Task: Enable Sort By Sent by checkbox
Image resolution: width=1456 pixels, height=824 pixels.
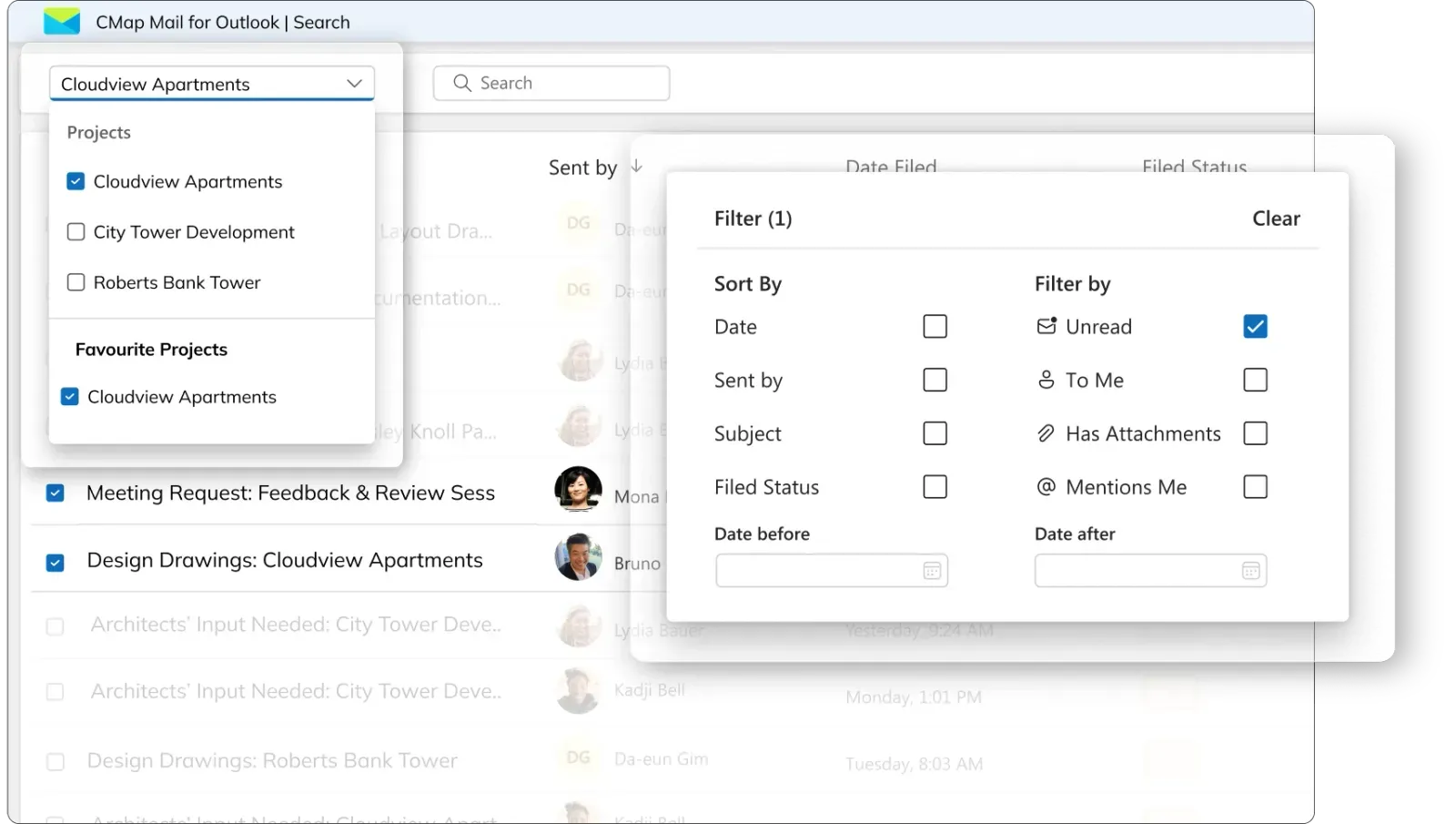Action: click(x=935, y=380)
